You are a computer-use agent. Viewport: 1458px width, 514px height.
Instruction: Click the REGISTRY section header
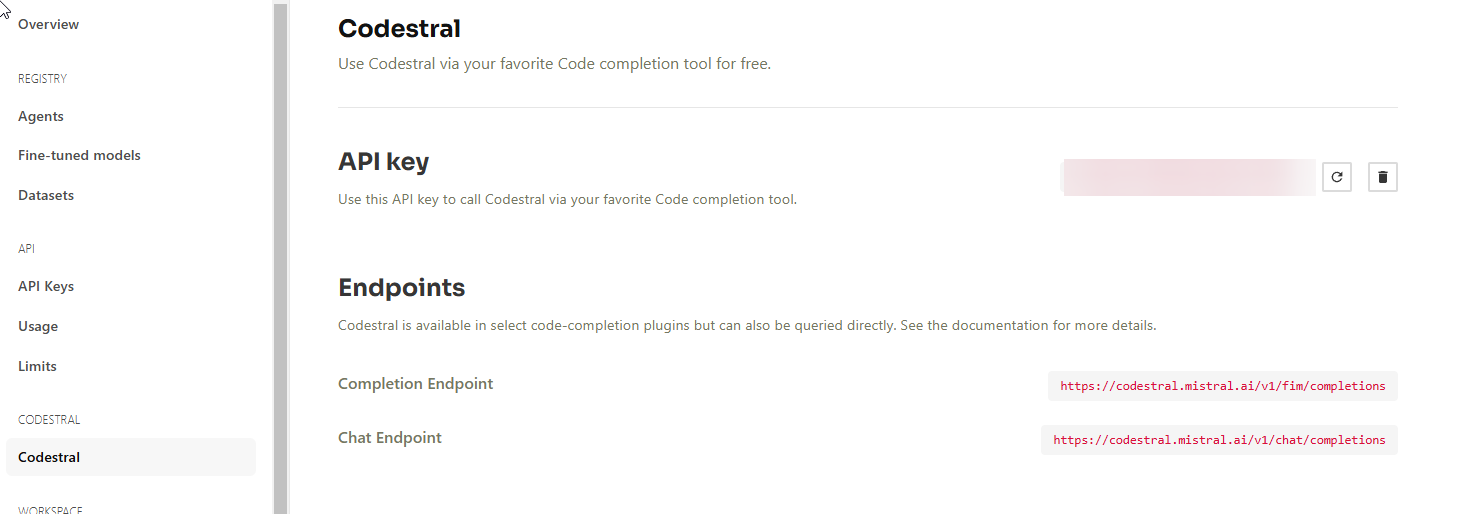[x=42, y=79]
